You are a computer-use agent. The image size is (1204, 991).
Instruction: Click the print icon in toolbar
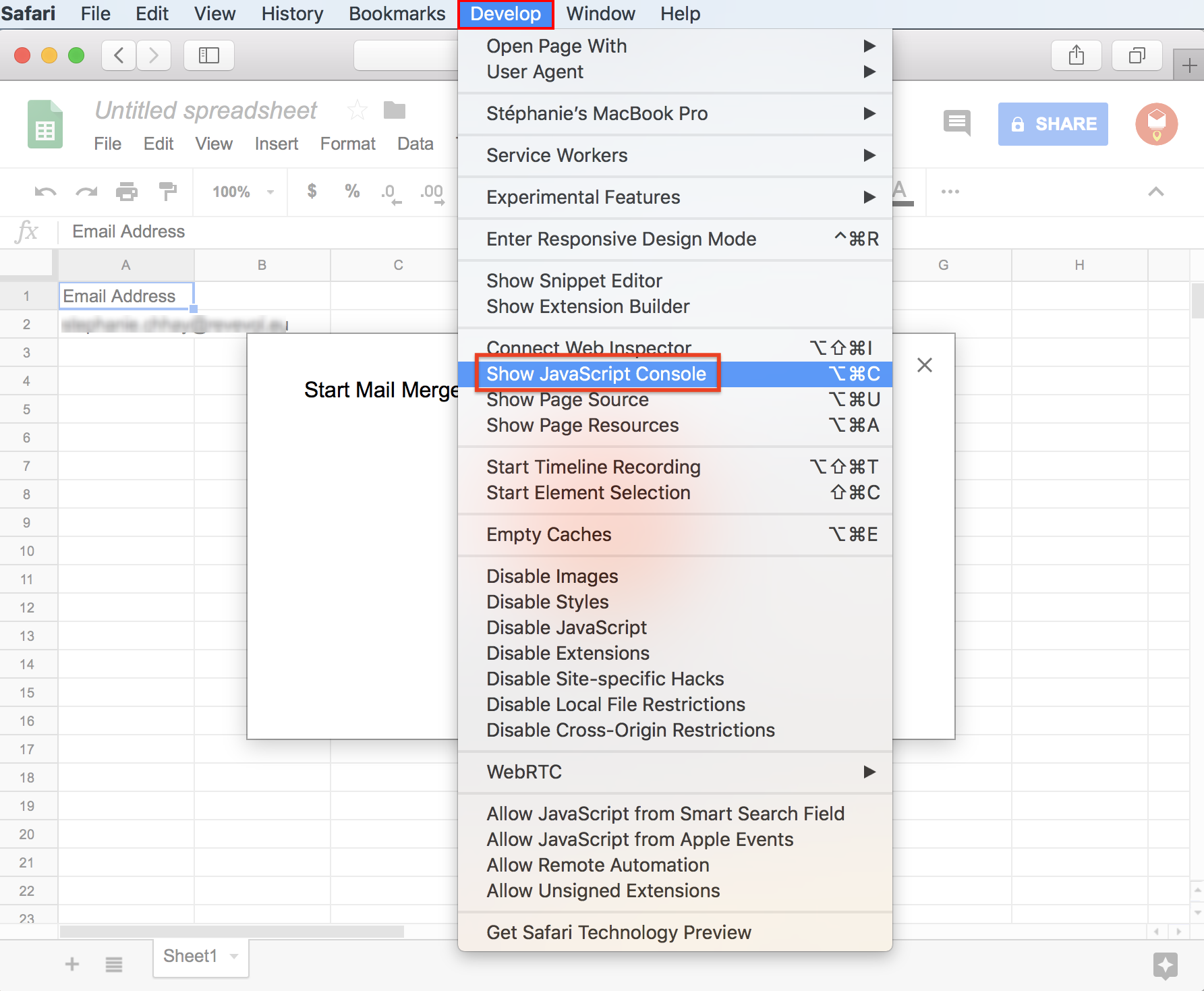click(x=127, y=192)
